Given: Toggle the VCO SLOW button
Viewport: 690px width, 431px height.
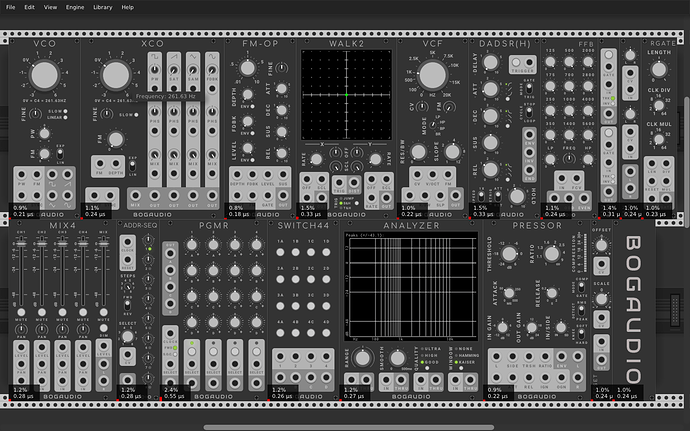Looking at the screenshot, I should [x=65, y=111].
